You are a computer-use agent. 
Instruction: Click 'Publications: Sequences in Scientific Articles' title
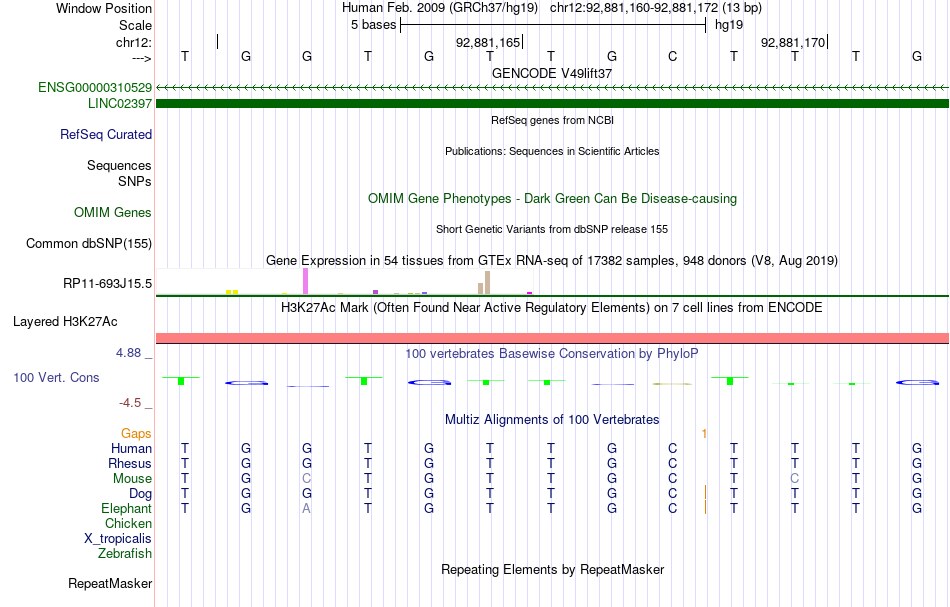point(552,151)
